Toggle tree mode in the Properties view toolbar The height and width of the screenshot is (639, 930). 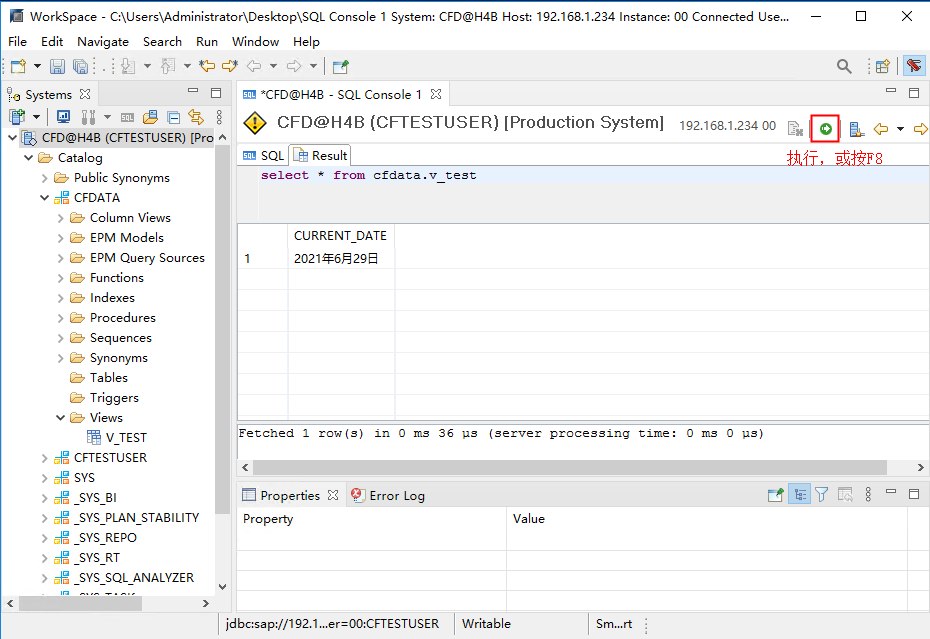tap(800, 494)
